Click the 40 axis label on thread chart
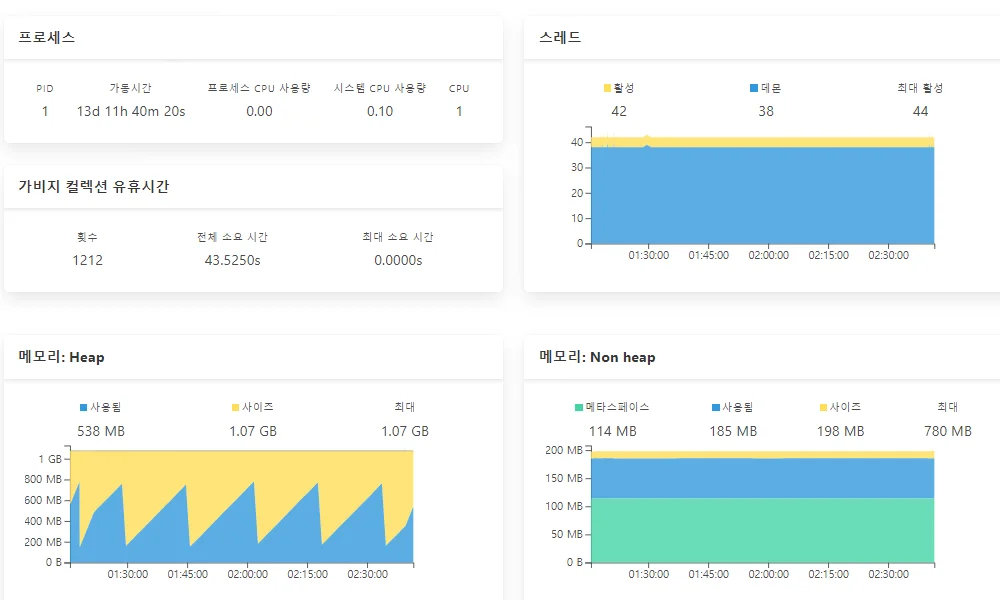This screenshot has height=600, width=1000. pos(577,142)
